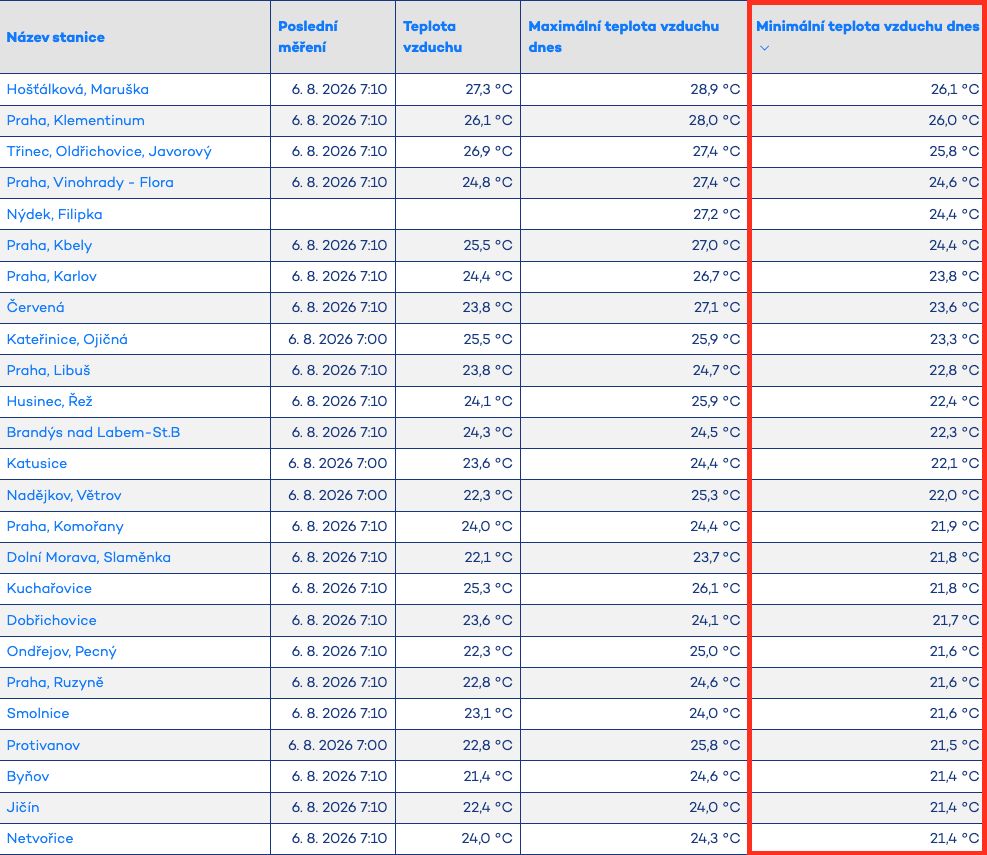The image size is (987, 855).
Task: Select the 27,2 °C maximum for Nýdek, Filipka
Action: coord(716,214)
